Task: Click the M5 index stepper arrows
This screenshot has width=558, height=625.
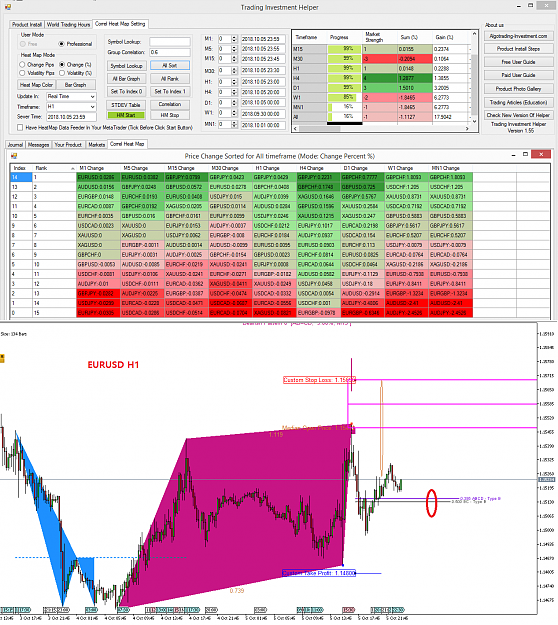Action: pos(234,49)
